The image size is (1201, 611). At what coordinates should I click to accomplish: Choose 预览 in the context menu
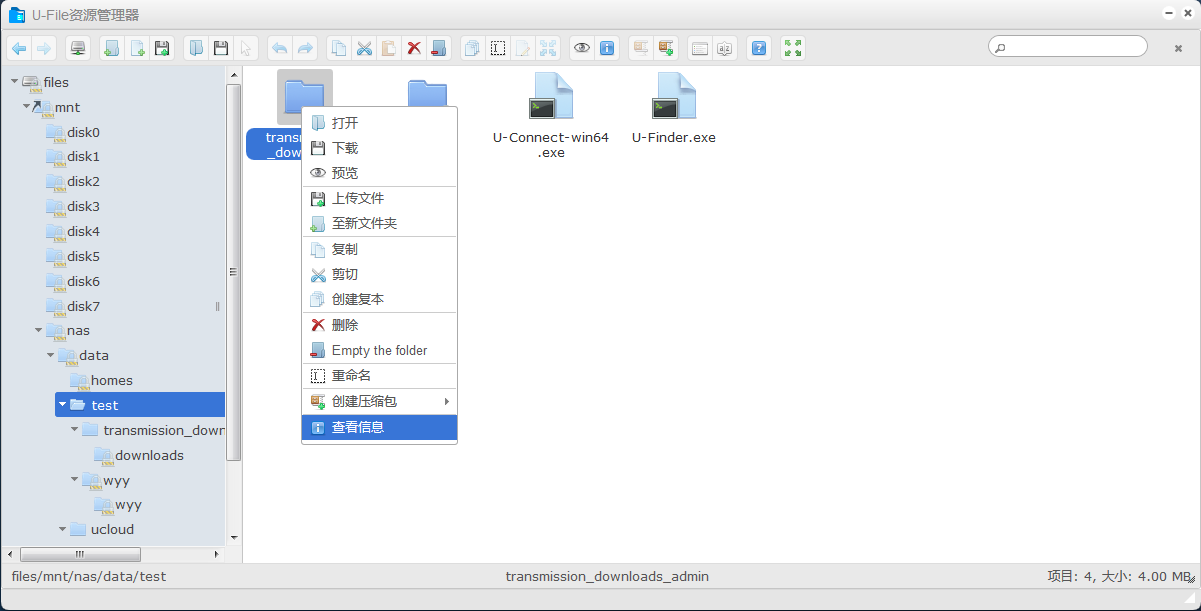[379, 173]
